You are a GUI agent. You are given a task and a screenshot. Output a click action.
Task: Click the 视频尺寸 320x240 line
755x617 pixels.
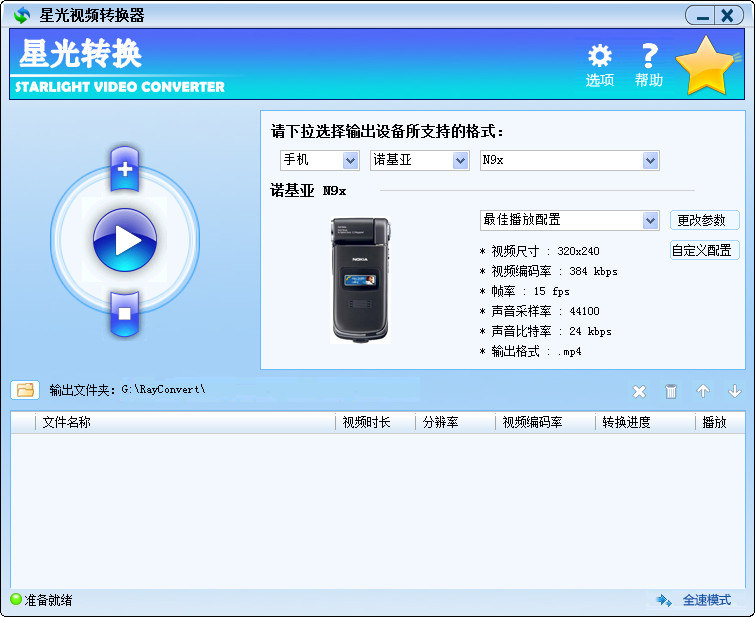[x=540, y=251]
